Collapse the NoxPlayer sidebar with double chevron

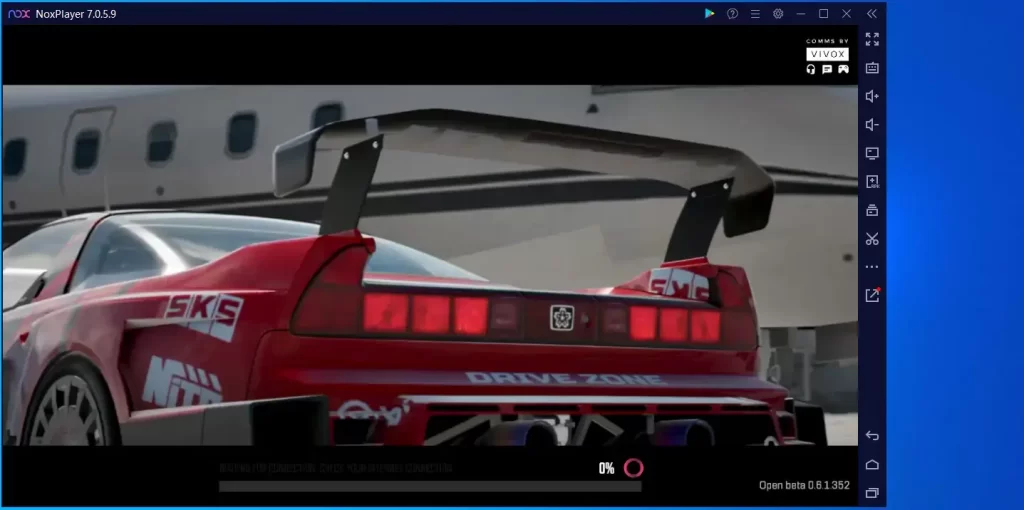pyautogui.click(x=872, y=14)
